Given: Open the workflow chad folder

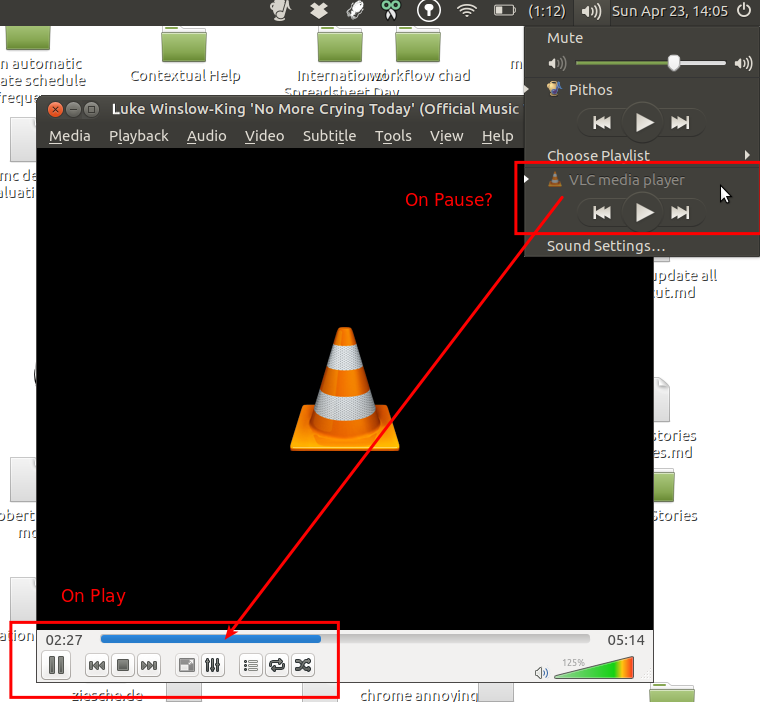Looking at the screenshot, I should (419, 54).
